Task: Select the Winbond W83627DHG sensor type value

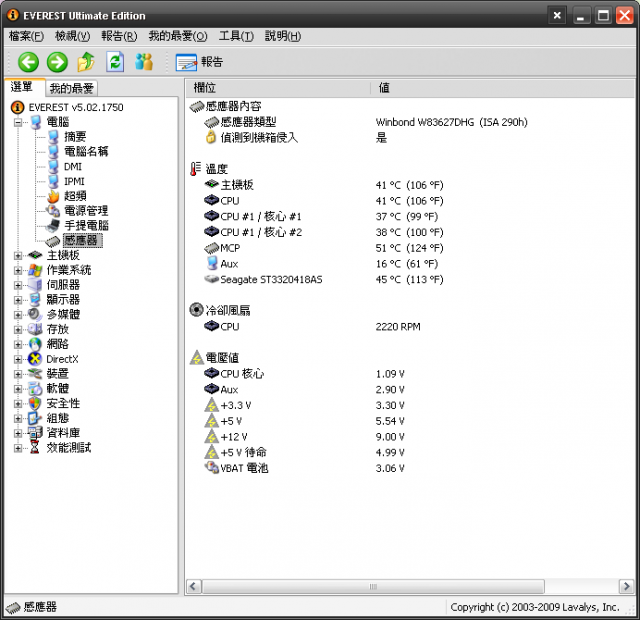Action: 451,122
